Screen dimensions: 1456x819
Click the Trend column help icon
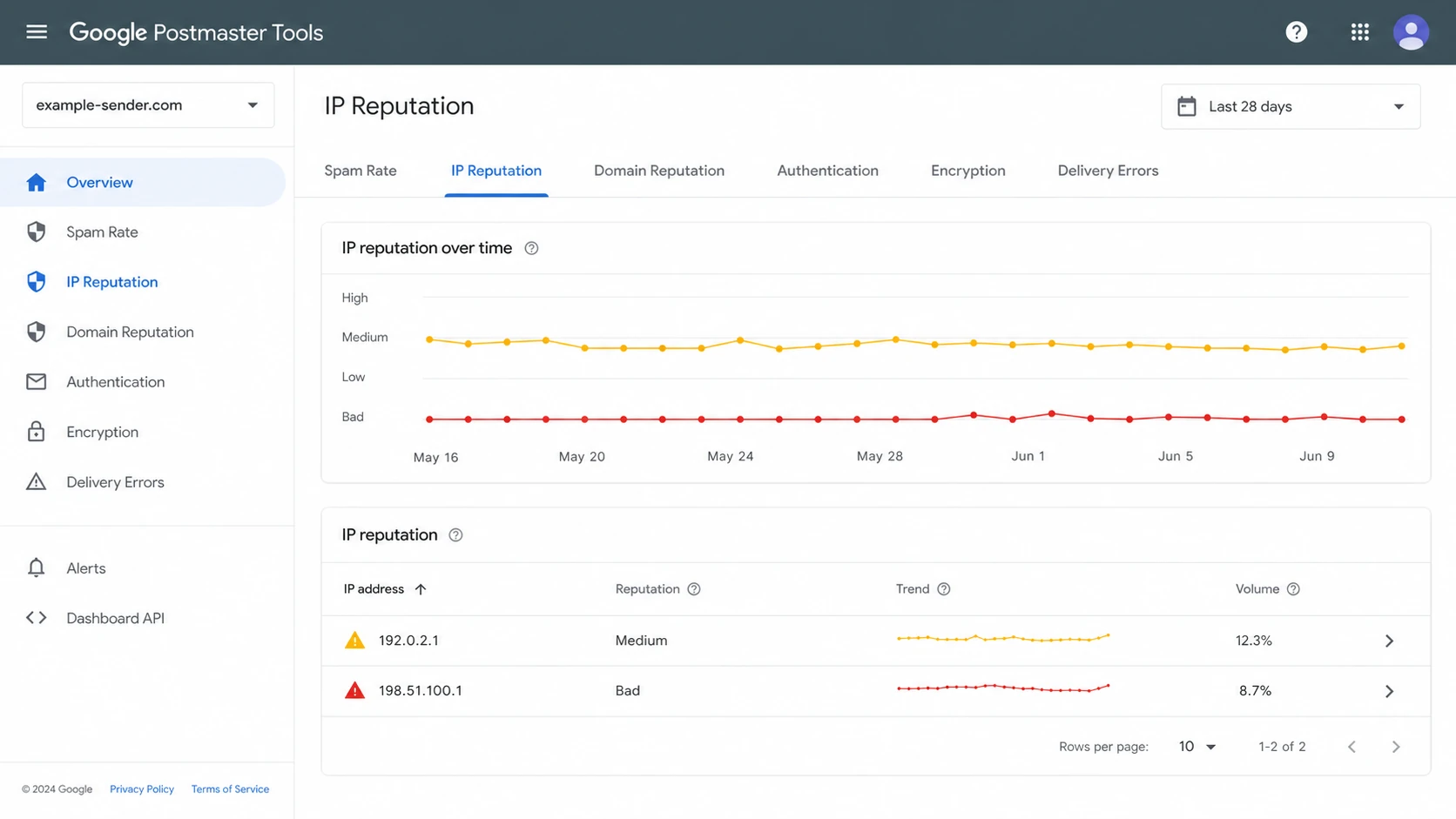pyautogui.click(x=944, y=589)
